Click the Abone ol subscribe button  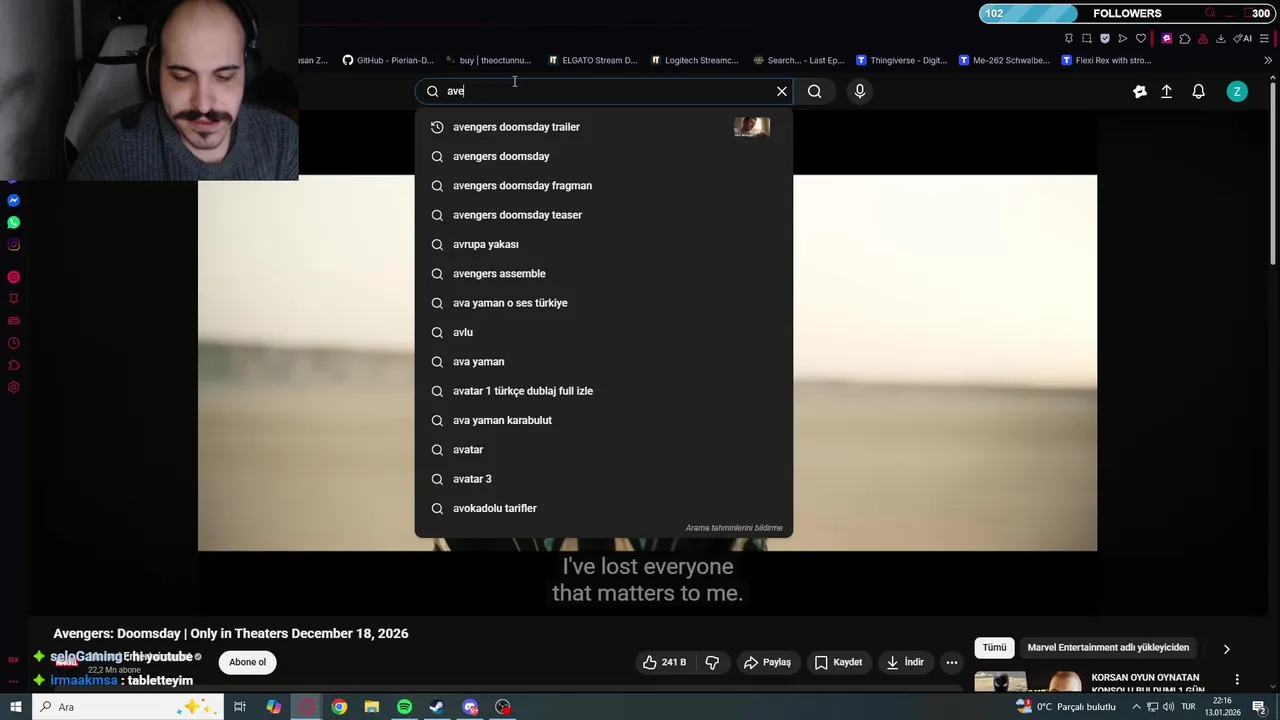point(248,662)
